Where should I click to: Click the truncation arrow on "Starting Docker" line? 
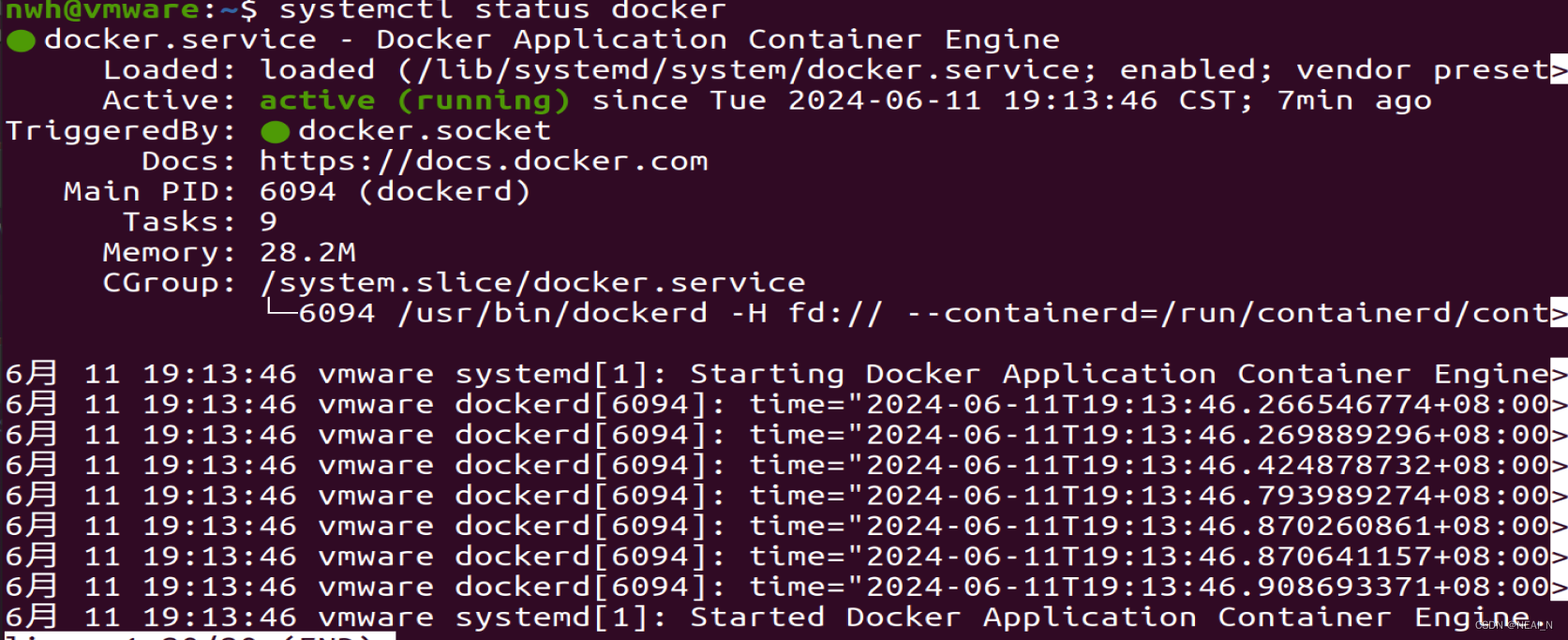(x=1559, y=375)
